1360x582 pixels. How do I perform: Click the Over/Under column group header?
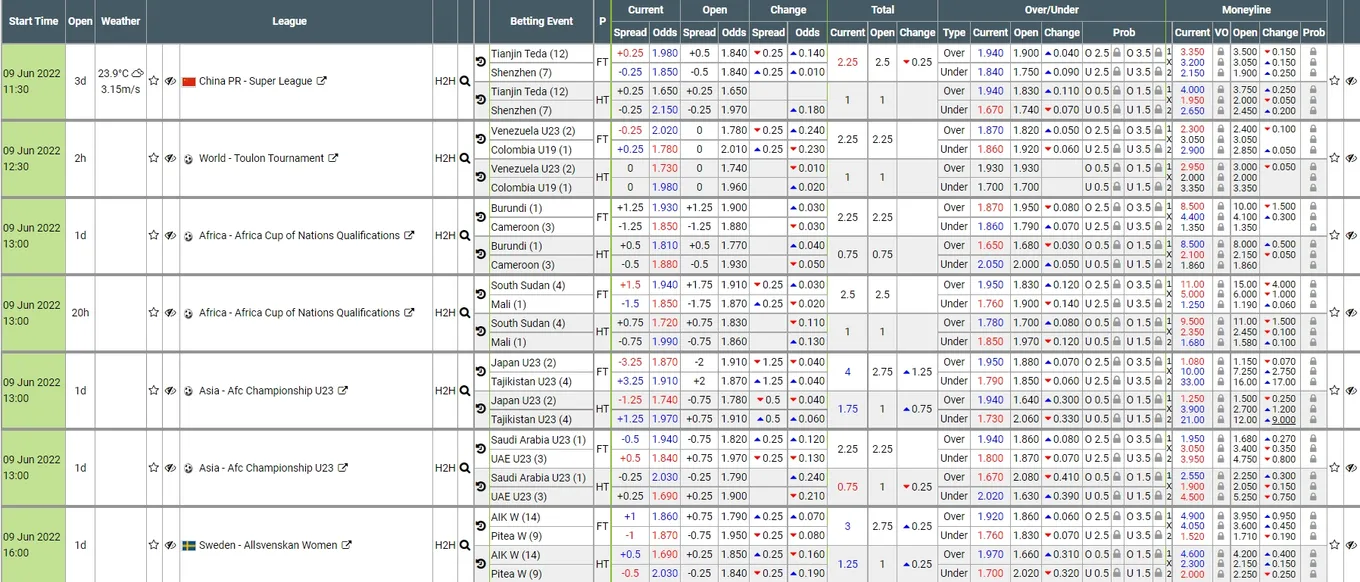(x=1052, y=10)
